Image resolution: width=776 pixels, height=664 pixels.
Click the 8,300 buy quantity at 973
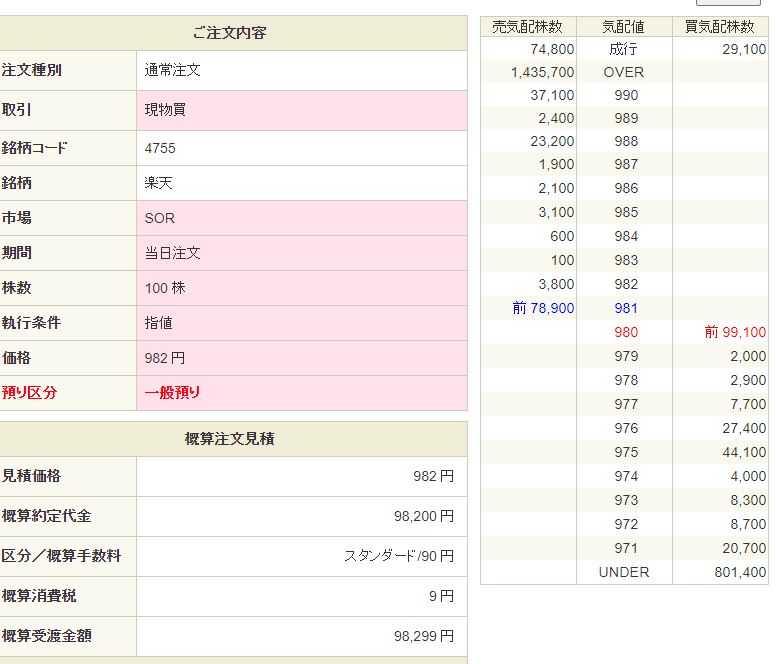748,500
